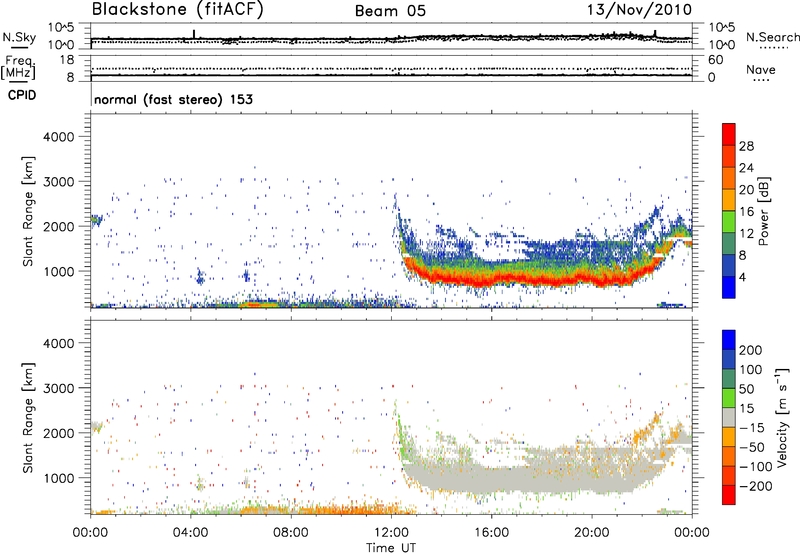Click the 04:00 time axis label
This screenshot has height=554, width=800.
[190, 533]
